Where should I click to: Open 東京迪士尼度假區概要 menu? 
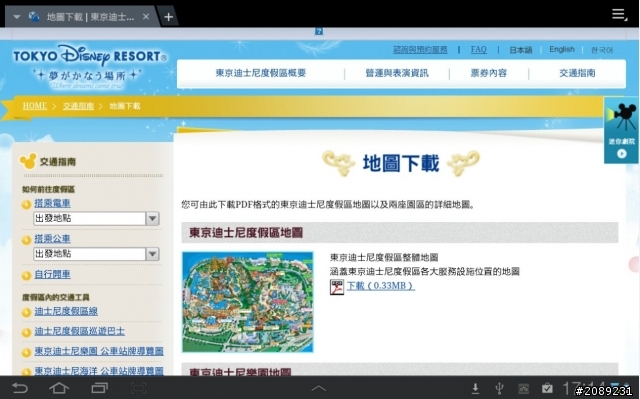pos(260,73)
